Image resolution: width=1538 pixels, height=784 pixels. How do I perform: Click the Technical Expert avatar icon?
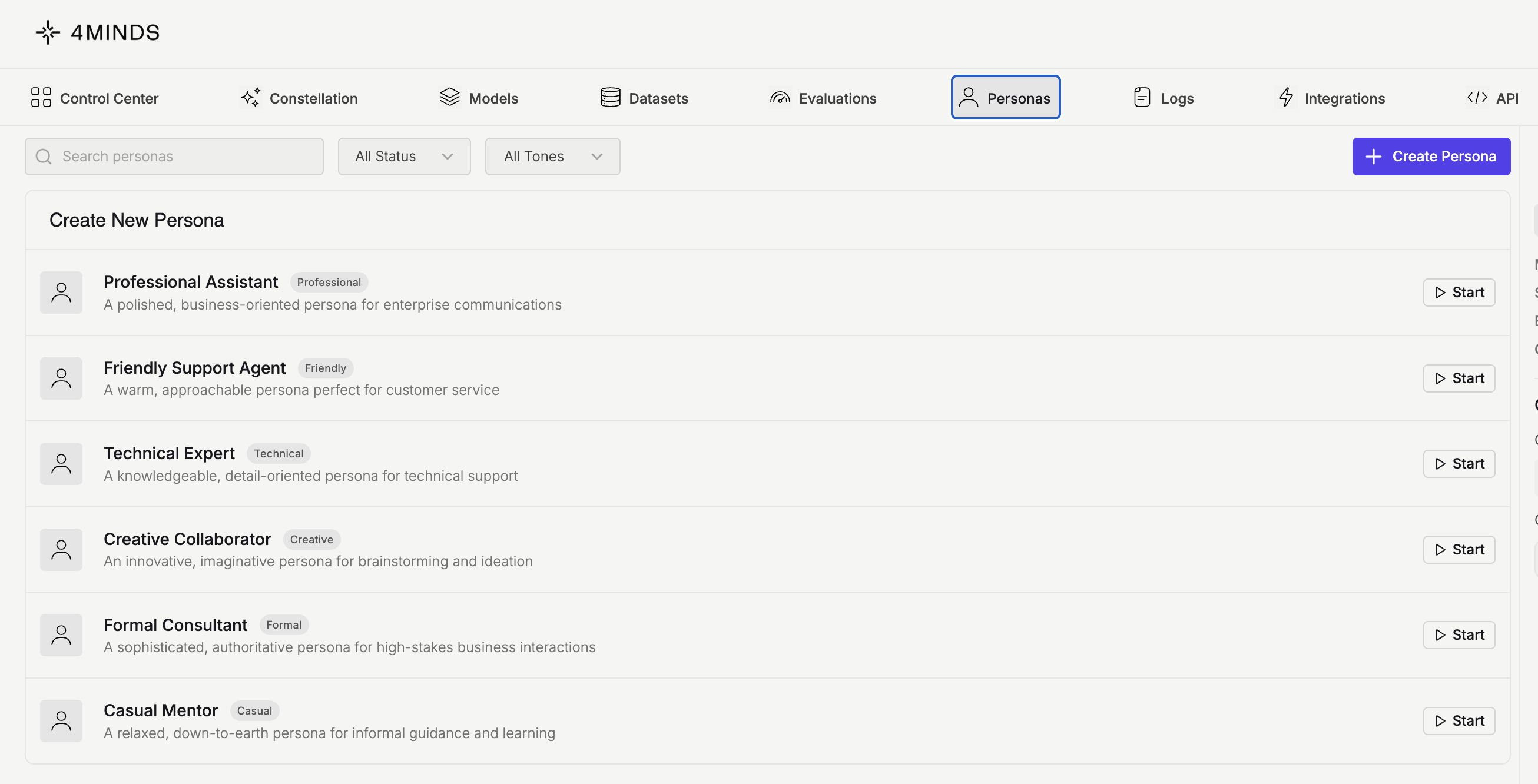coord(61,464)
